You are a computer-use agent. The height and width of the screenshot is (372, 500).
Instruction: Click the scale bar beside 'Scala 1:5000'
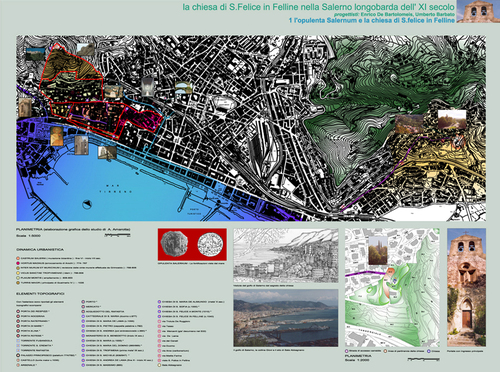point(117,235)
